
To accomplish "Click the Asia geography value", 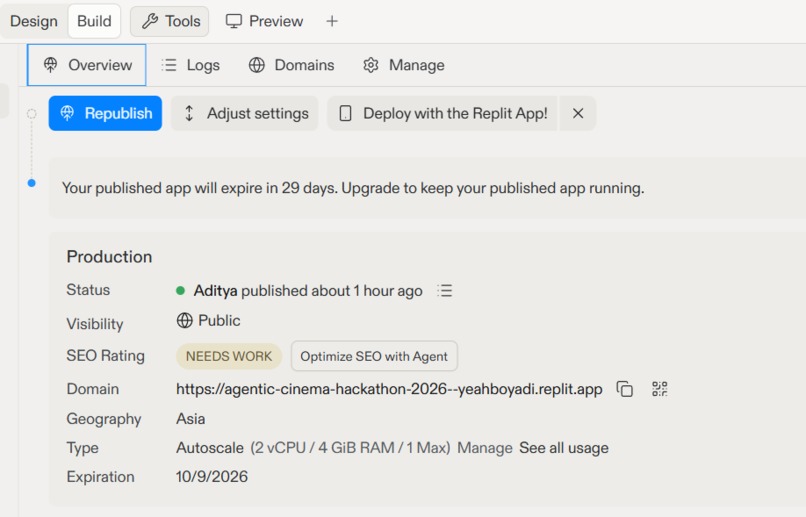I will pyautogui.click(x=191, y=419).
